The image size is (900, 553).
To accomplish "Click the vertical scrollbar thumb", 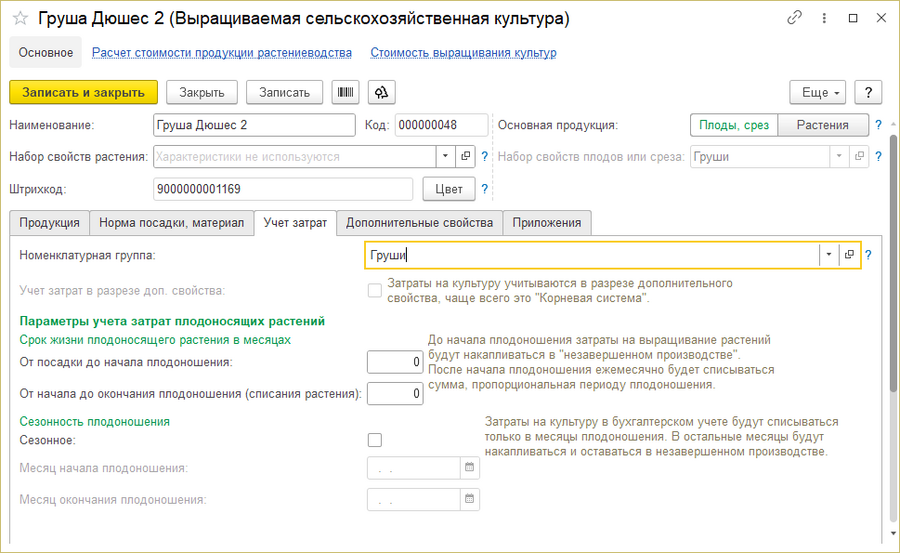I will pyautogui.click(x=893, y=263).
